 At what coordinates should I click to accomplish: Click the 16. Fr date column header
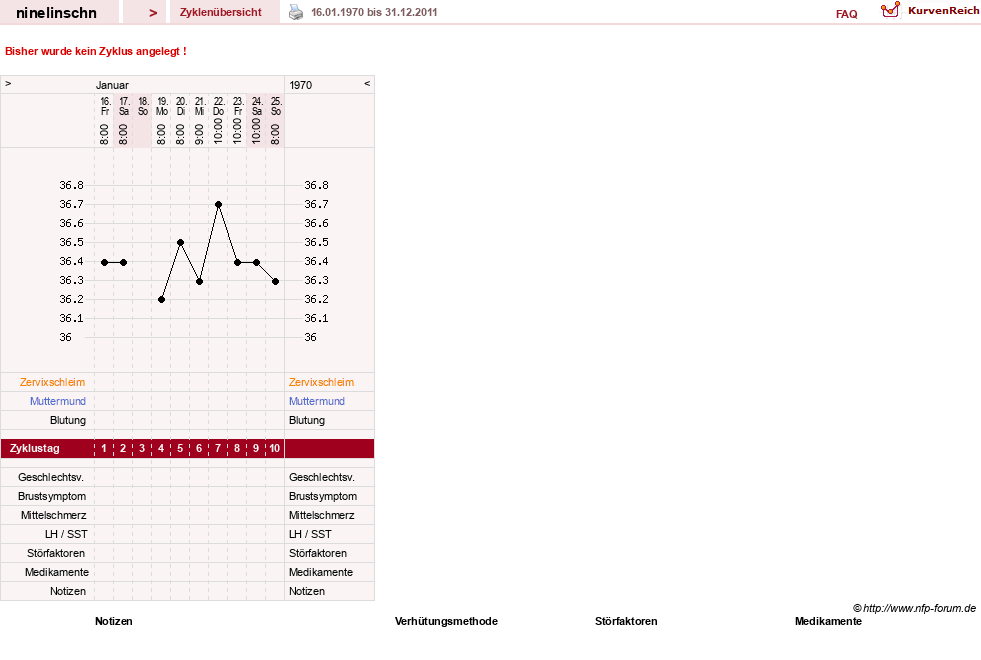coord(104,120)
